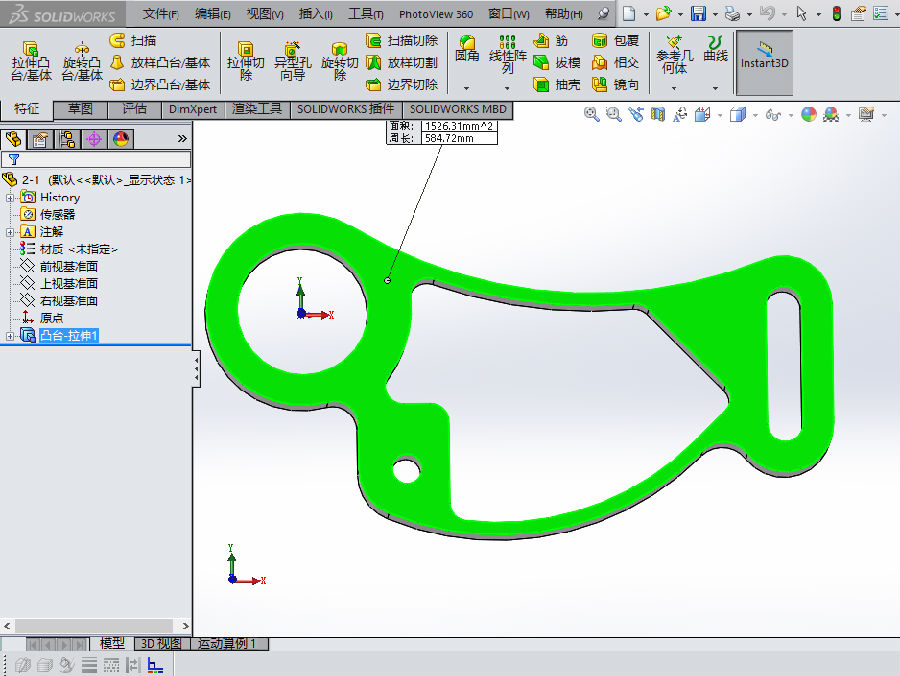This screenshot has width=900, height=676.
Task: Open the ConfigurationManager tab icon
Action: pos(67,139)
